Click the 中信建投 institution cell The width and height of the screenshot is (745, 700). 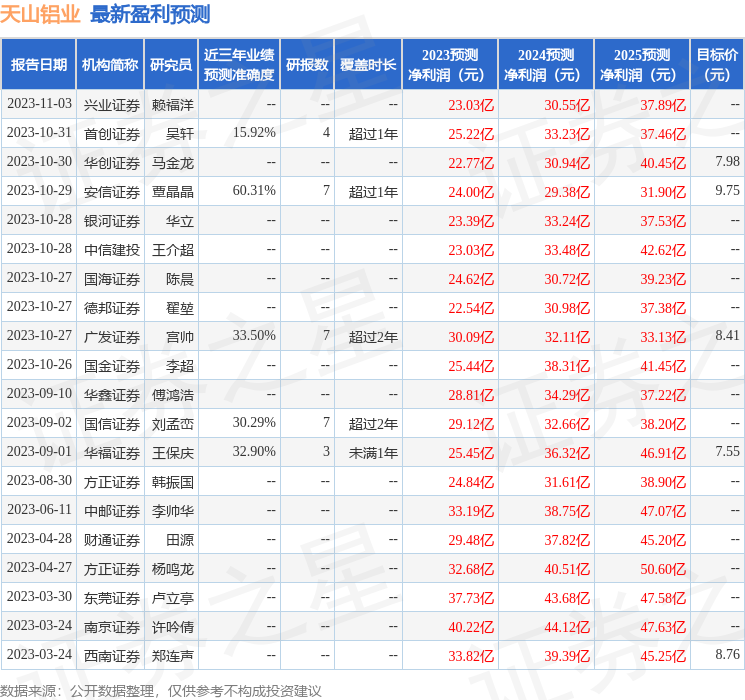click(112, 250)
